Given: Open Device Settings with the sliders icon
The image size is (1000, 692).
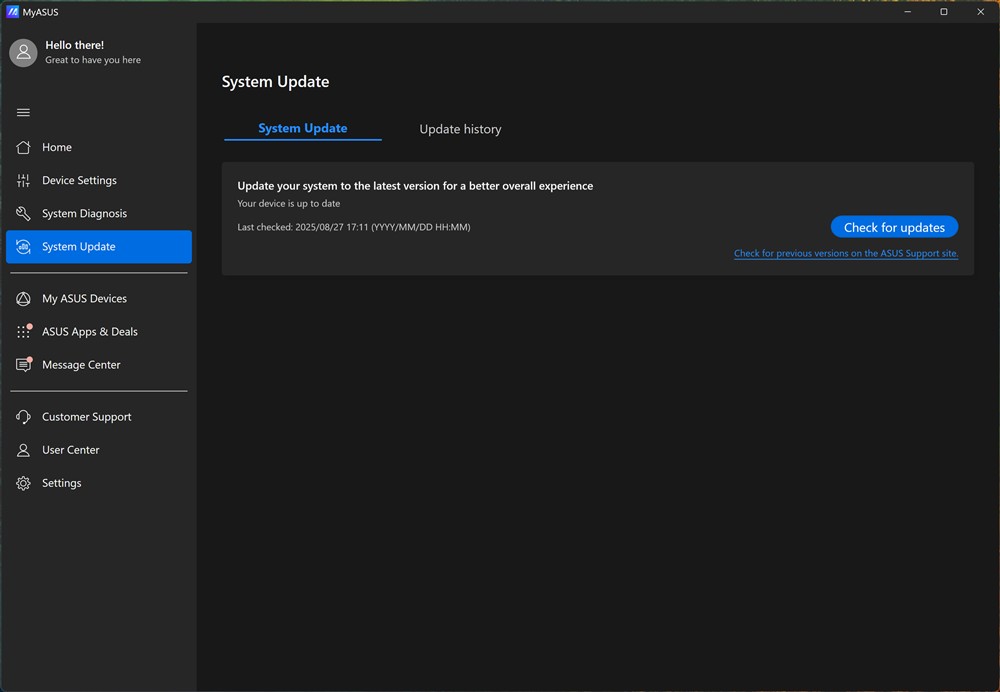Looking at the screenshot, I should (24, 181).
